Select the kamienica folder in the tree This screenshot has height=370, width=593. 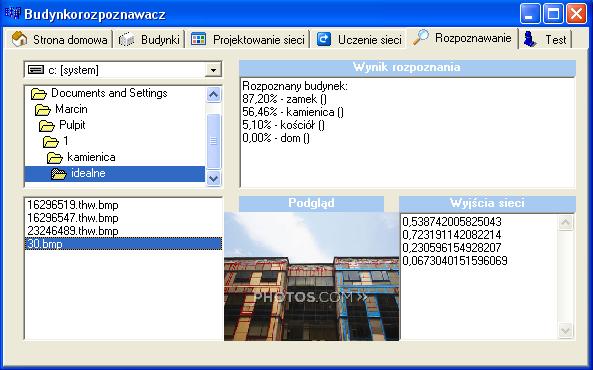[91, 157]
